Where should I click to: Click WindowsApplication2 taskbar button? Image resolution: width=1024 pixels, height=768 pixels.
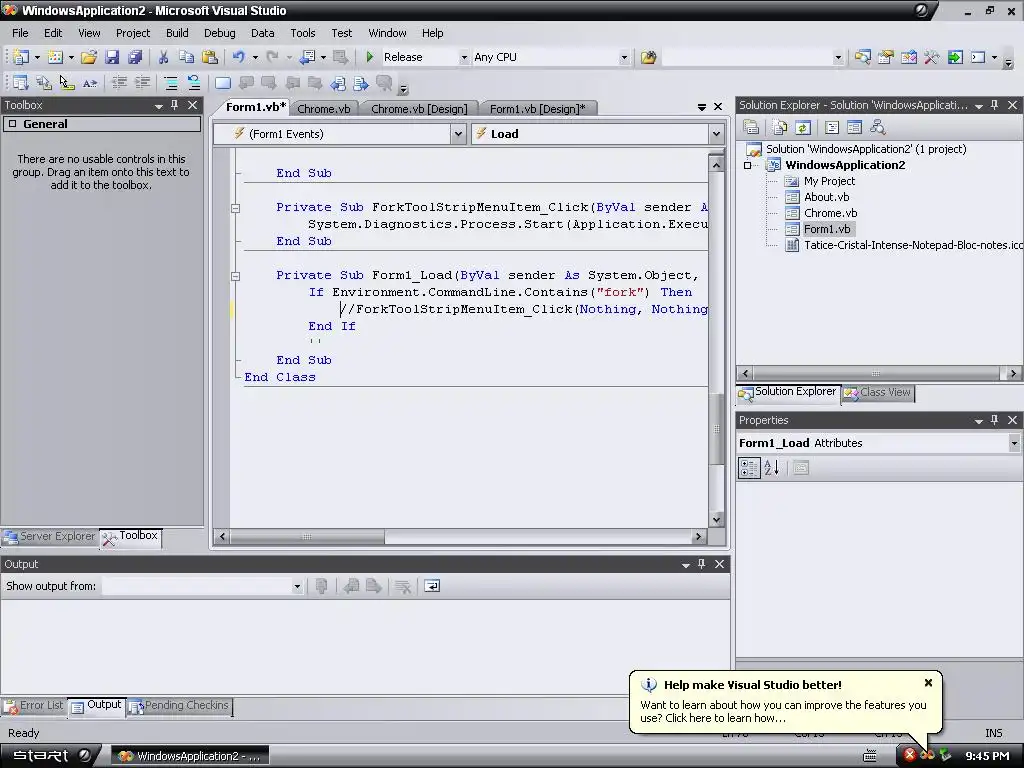(x=189, y=756)
